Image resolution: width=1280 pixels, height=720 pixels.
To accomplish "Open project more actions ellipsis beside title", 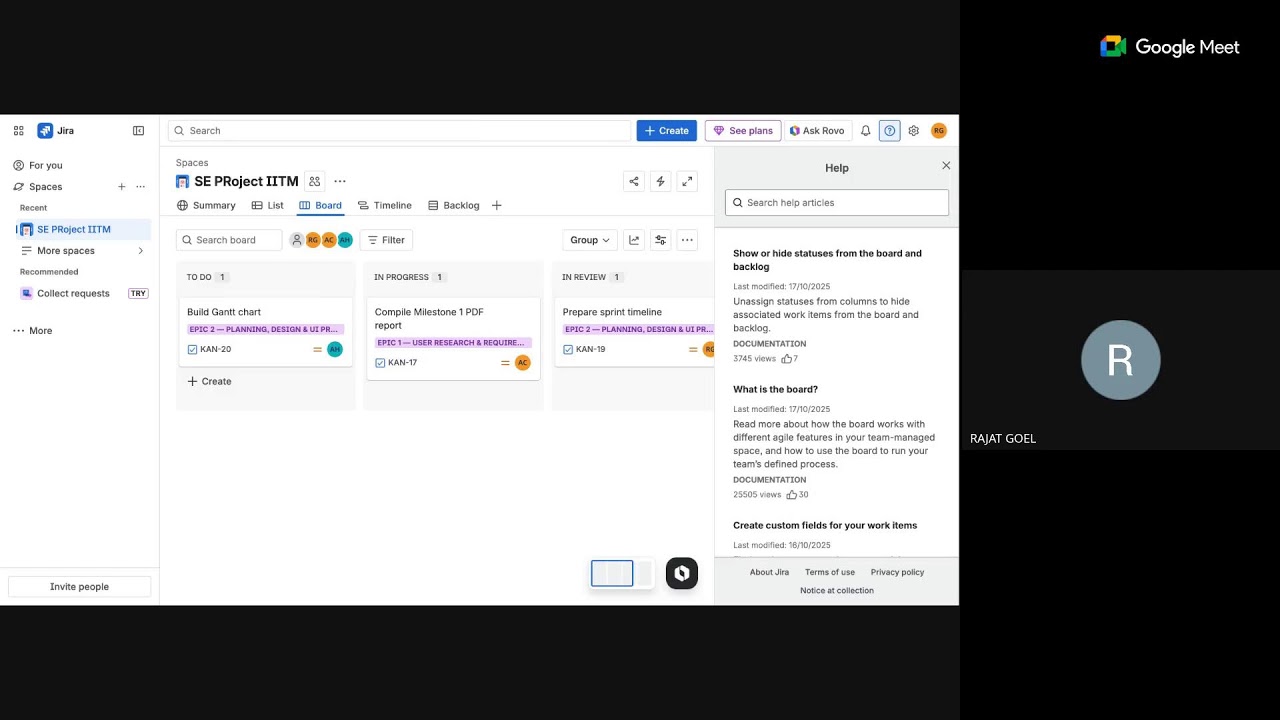I will pos(340,181).
